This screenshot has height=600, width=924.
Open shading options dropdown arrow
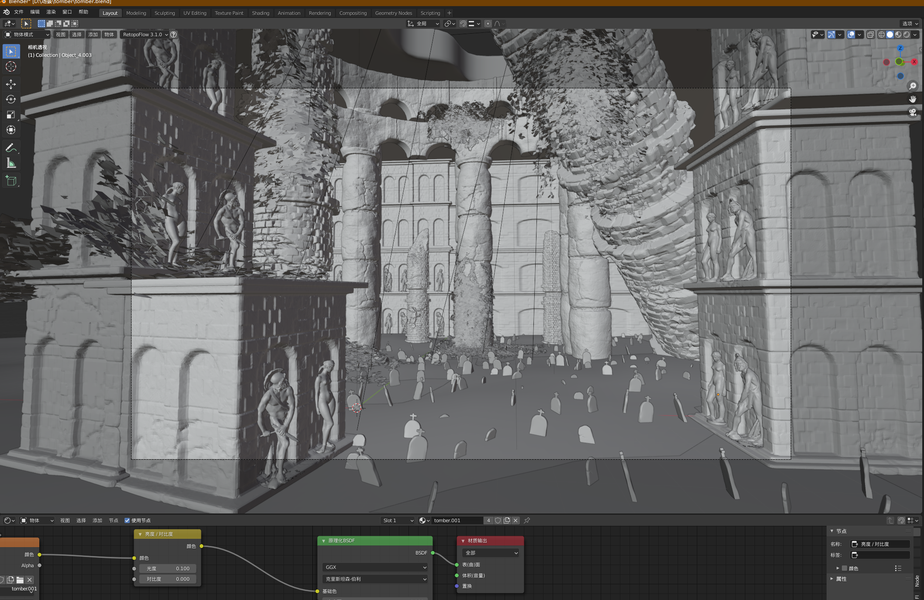915,35
